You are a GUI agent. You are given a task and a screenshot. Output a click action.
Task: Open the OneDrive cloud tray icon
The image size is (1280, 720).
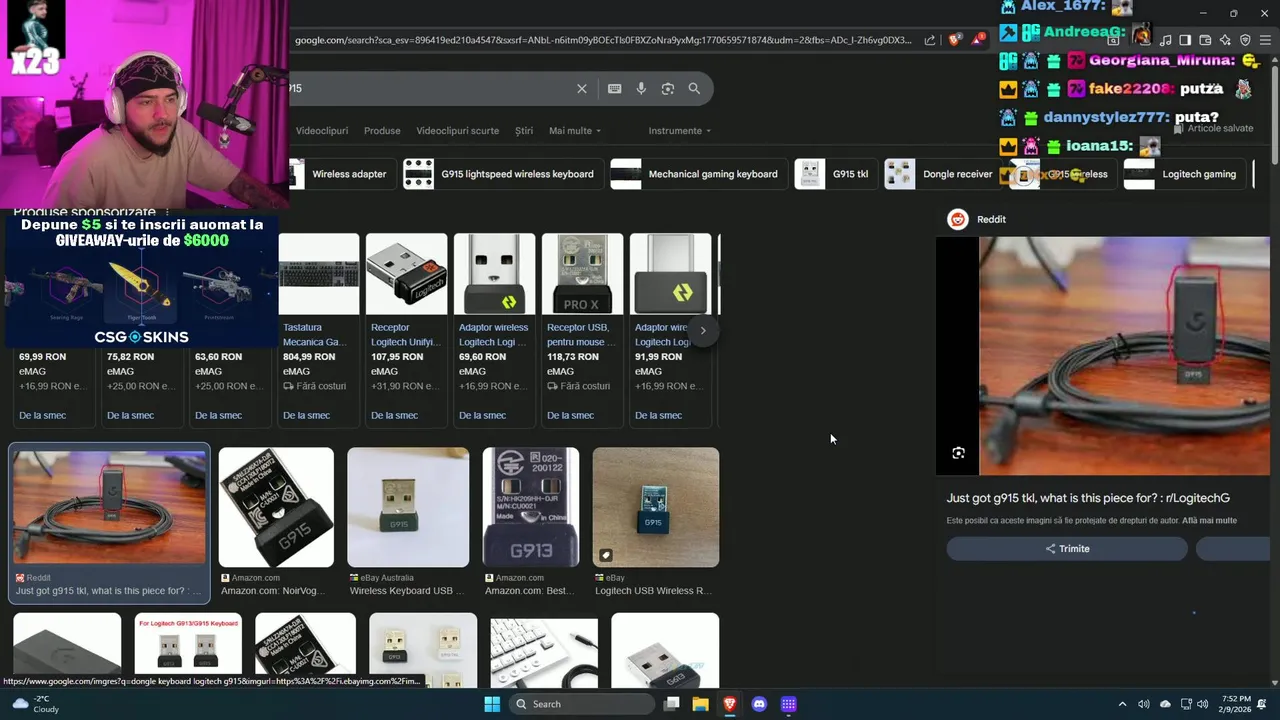coord(1165,704)
